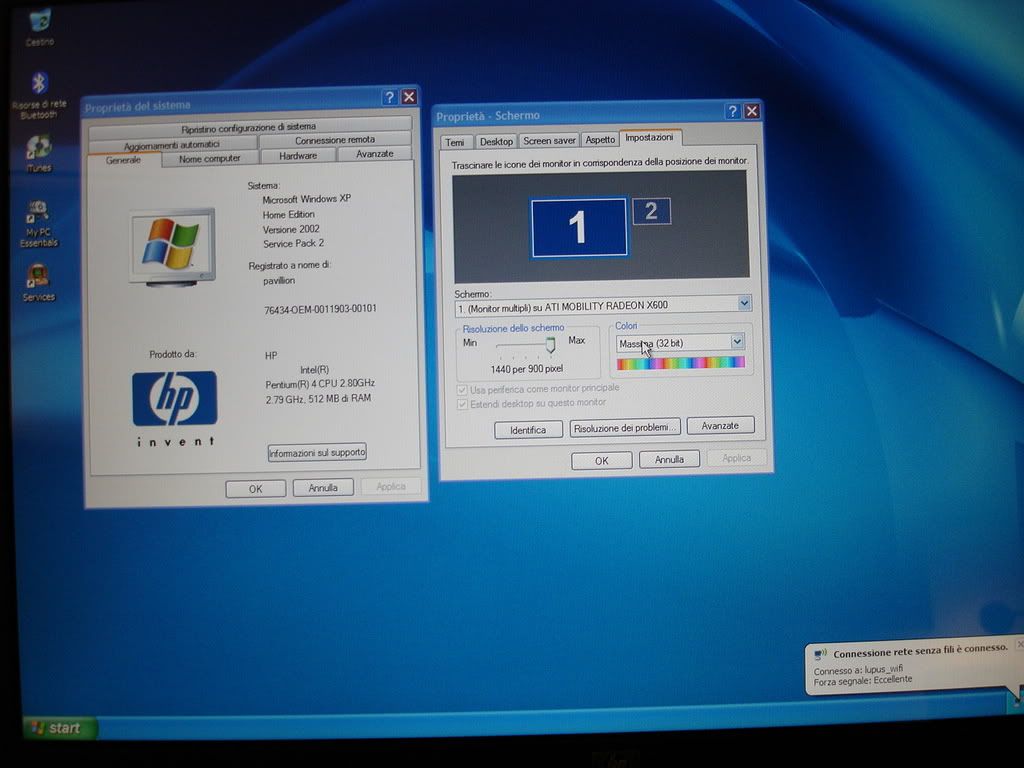Screen dimensions: 1024x768
Task: Open Risorse di rete Bluetooth icon
Action: [39, 84]
